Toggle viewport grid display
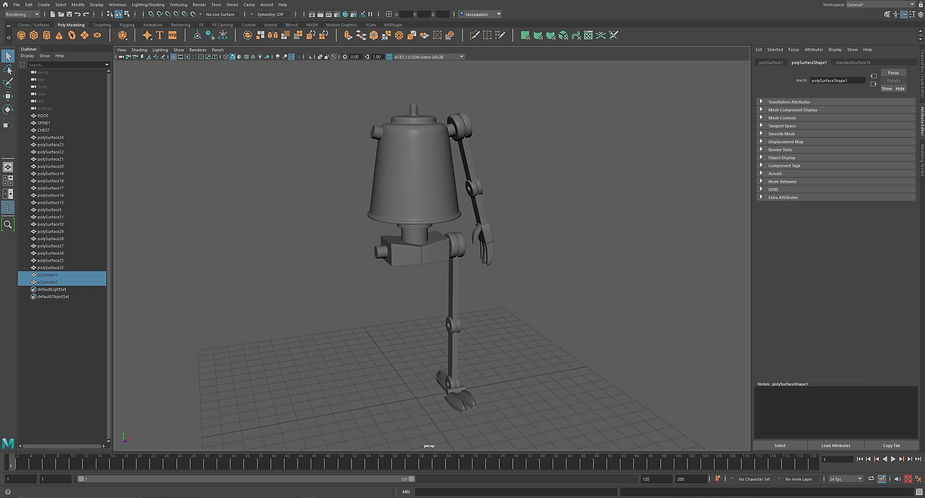This screenshot has width=925, height=498. click(x=173, y=57)
